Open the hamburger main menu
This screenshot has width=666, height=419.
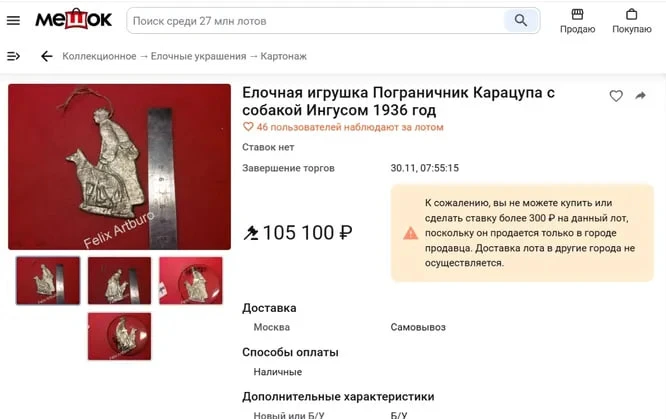13,20
